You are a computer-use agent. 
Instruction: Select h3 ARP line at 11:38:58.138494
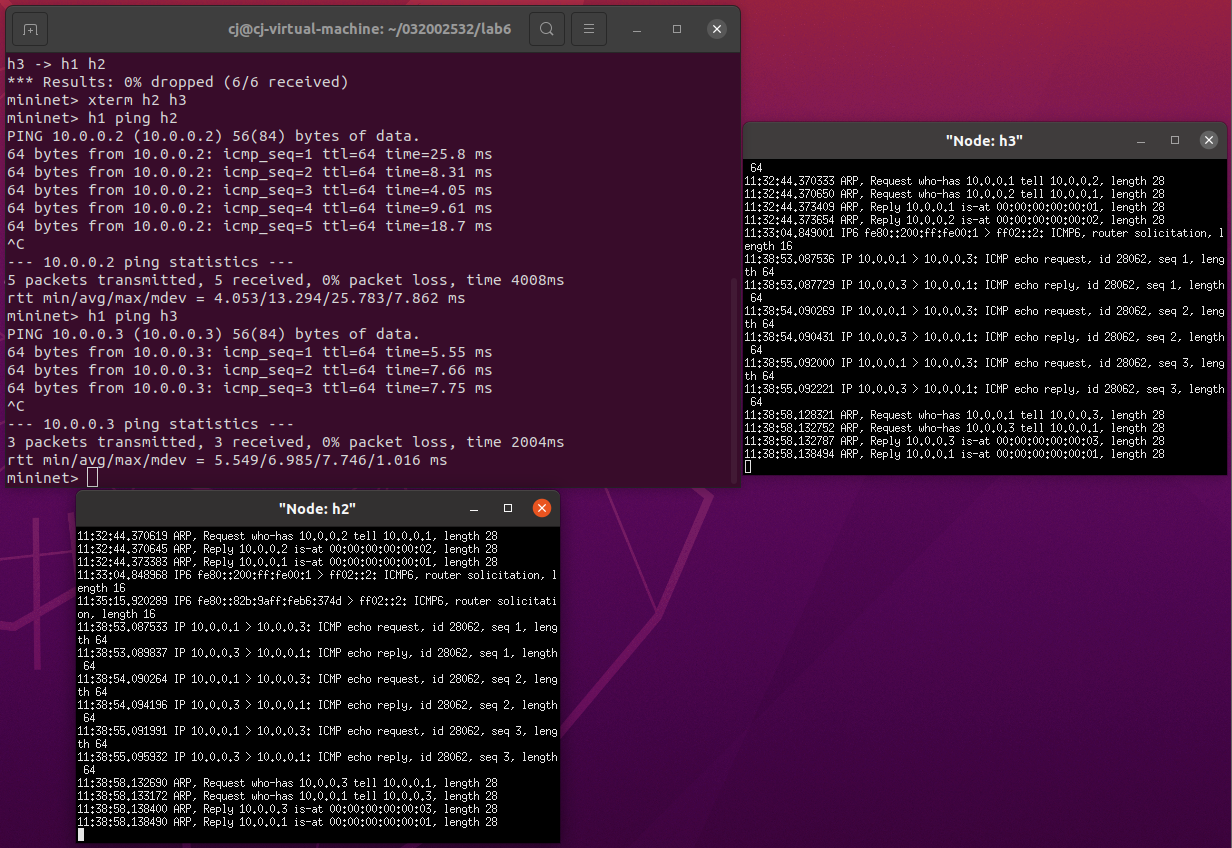(x=955, y=454)
